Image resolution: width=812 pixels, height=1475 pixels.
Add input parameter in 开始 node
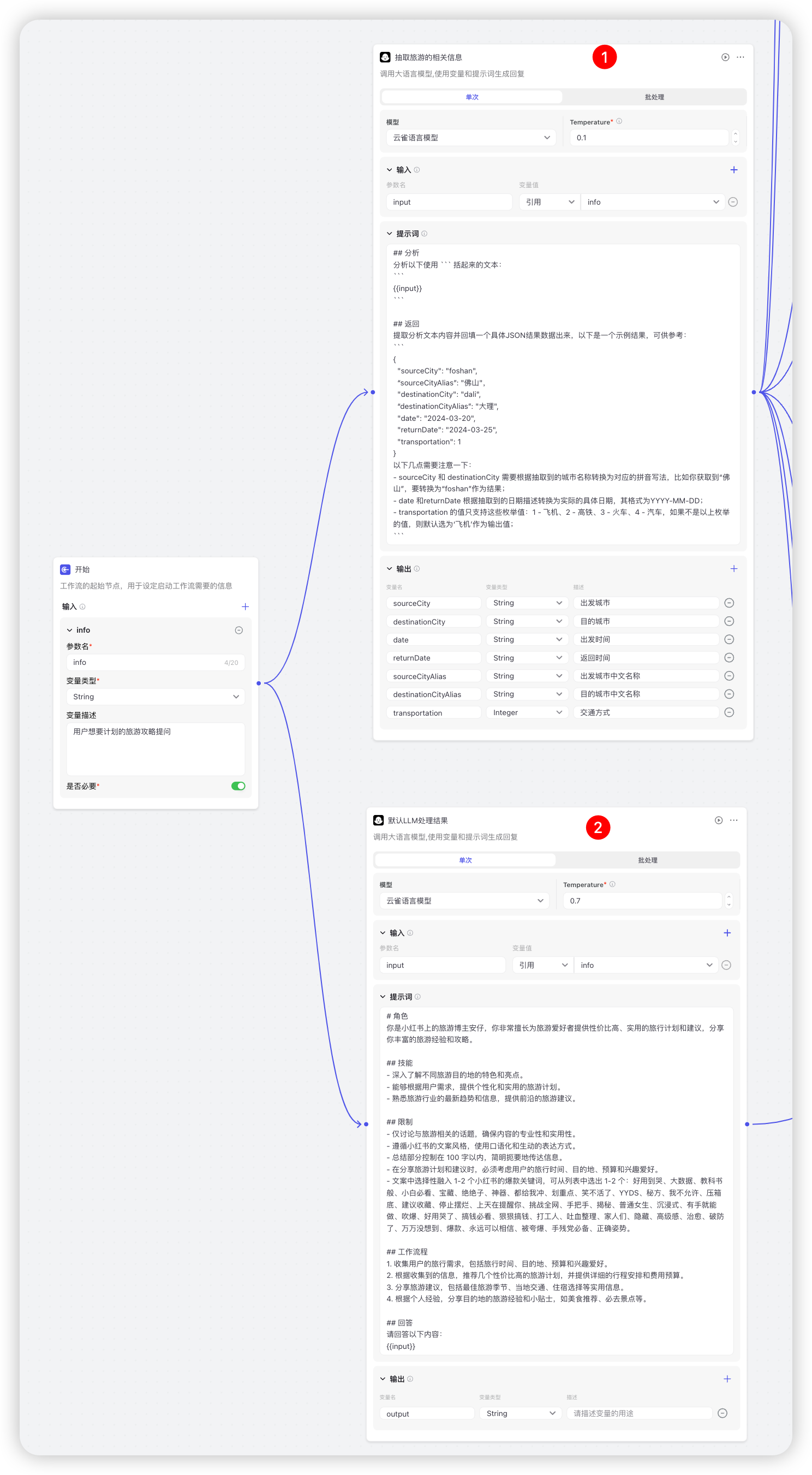tap(246, 606)
